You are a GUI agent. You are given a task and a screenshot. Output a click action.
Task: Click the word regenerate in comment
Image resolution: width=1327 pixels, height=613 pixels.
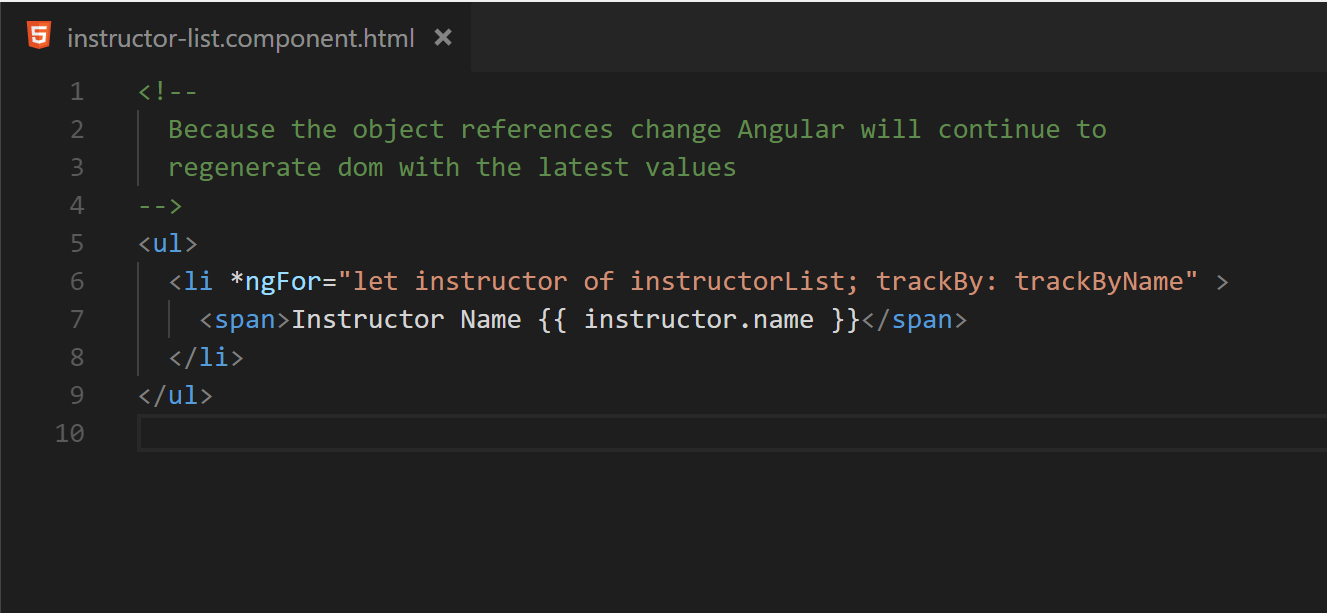(x=244, y=168)
